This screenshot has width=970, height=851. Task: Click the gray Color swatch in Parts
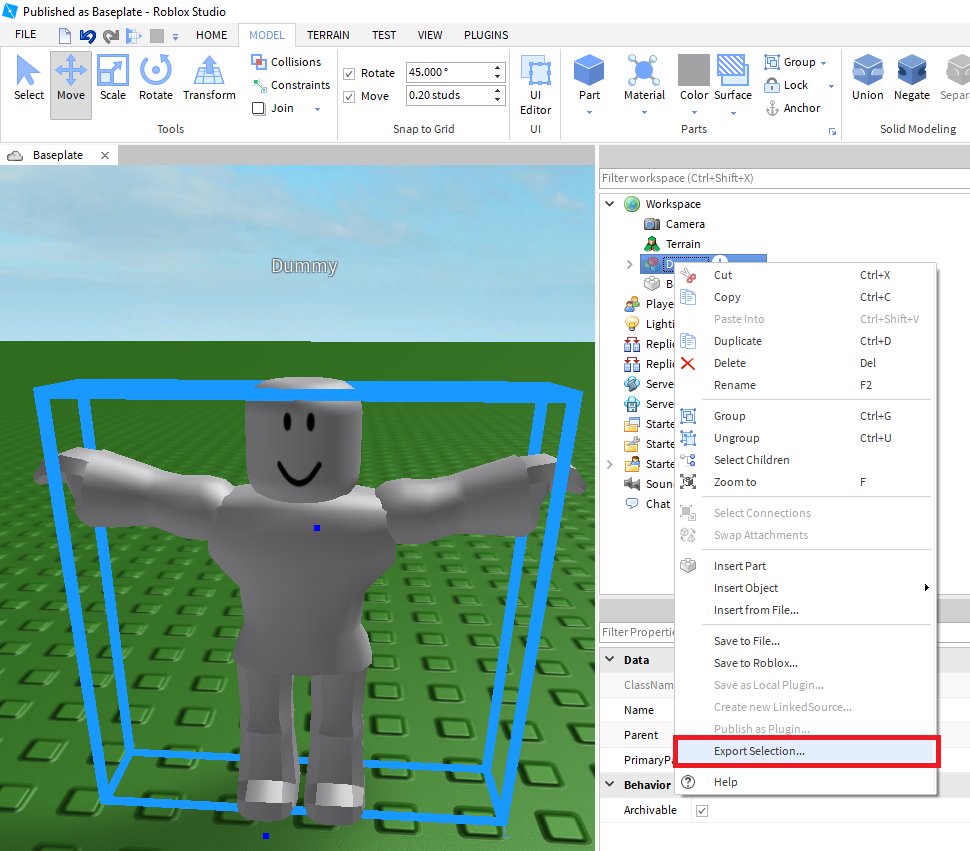click(693, 70)
